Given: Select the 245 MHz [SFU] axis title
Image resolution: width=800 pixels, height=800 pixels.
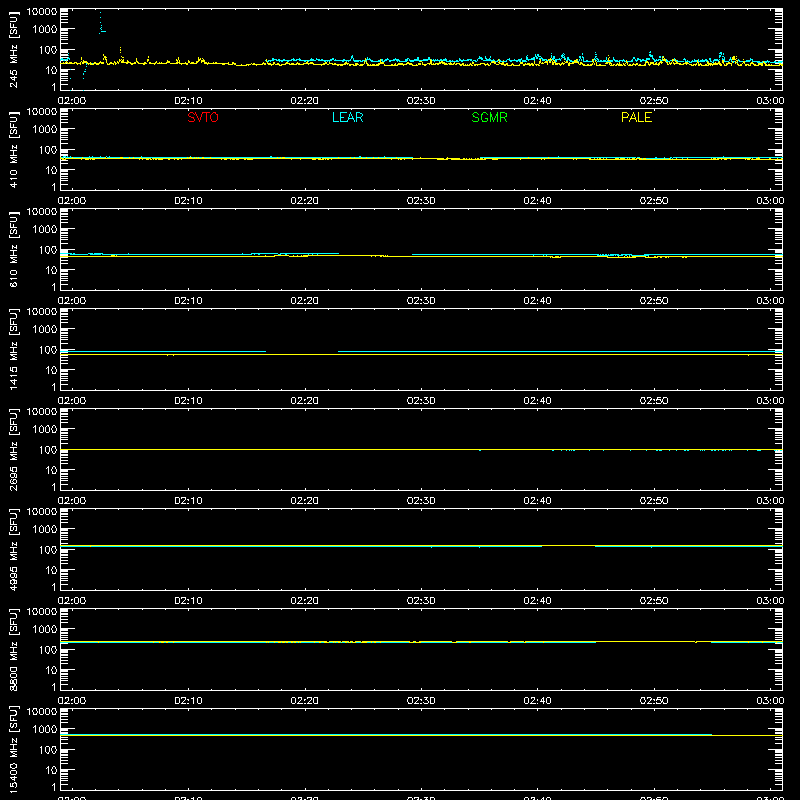Looking at the screenshot, I should [13, 49].
